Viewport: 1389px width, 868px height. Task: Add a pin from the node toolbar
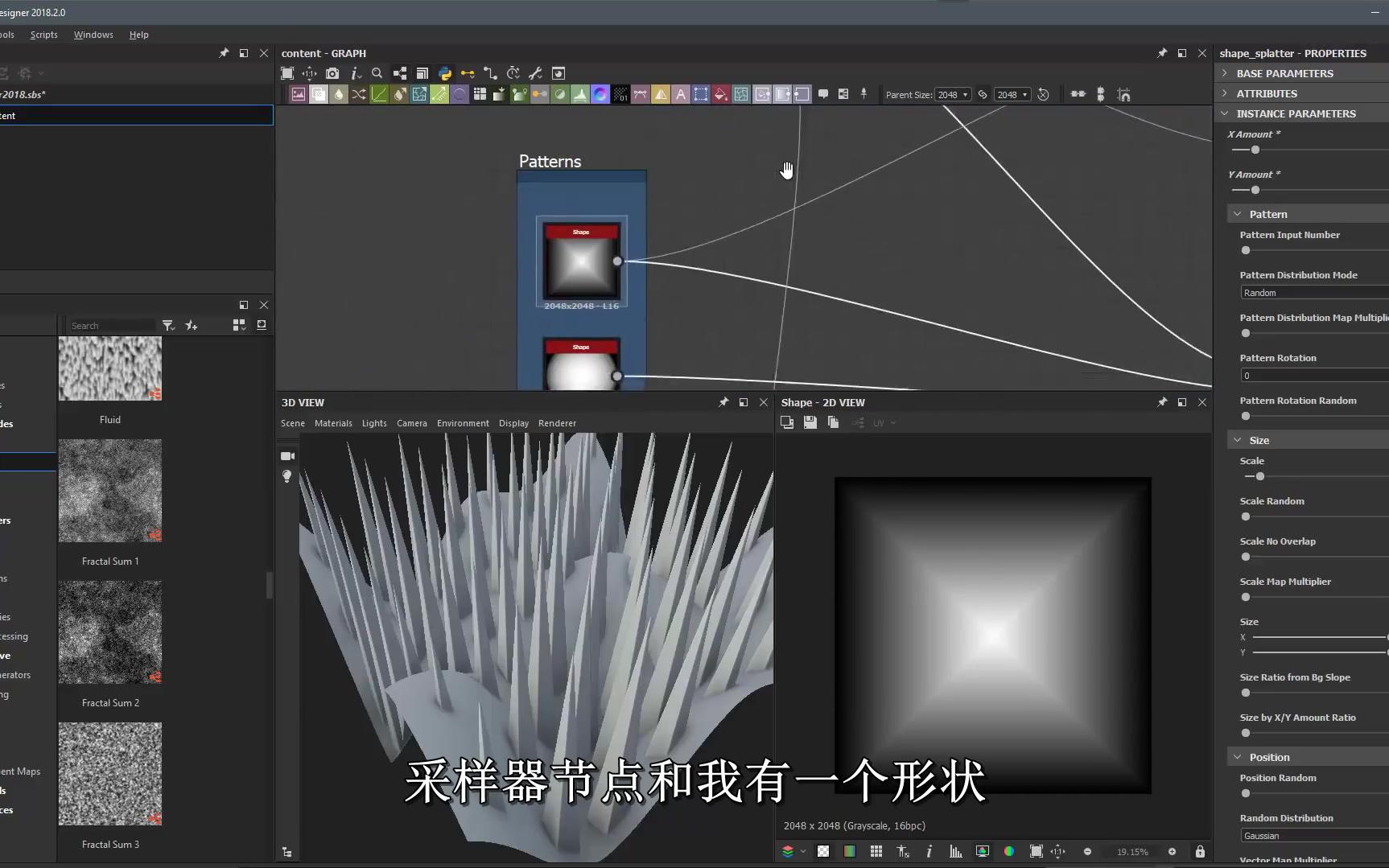[x=863, y=94]
